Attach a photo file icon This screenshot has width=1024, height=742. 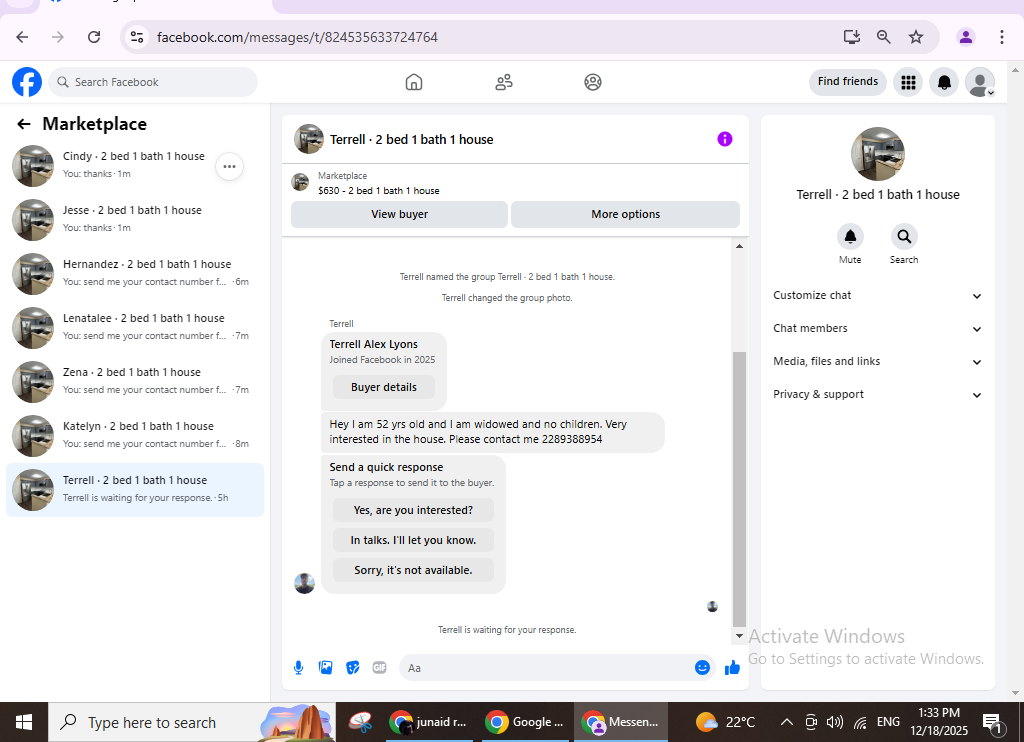point(325,668)
